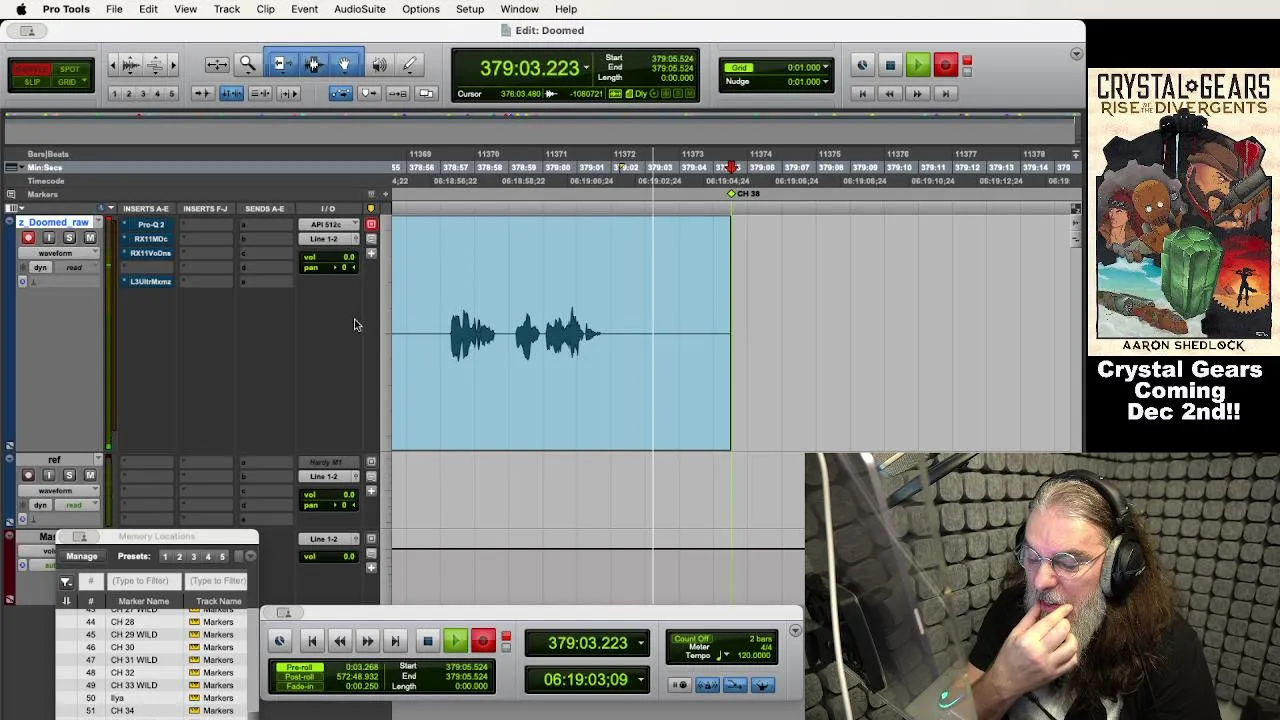Screen dimensions: 1280x720
Task: Click the filter icon in Memory Locations
Action: [65, 581]
